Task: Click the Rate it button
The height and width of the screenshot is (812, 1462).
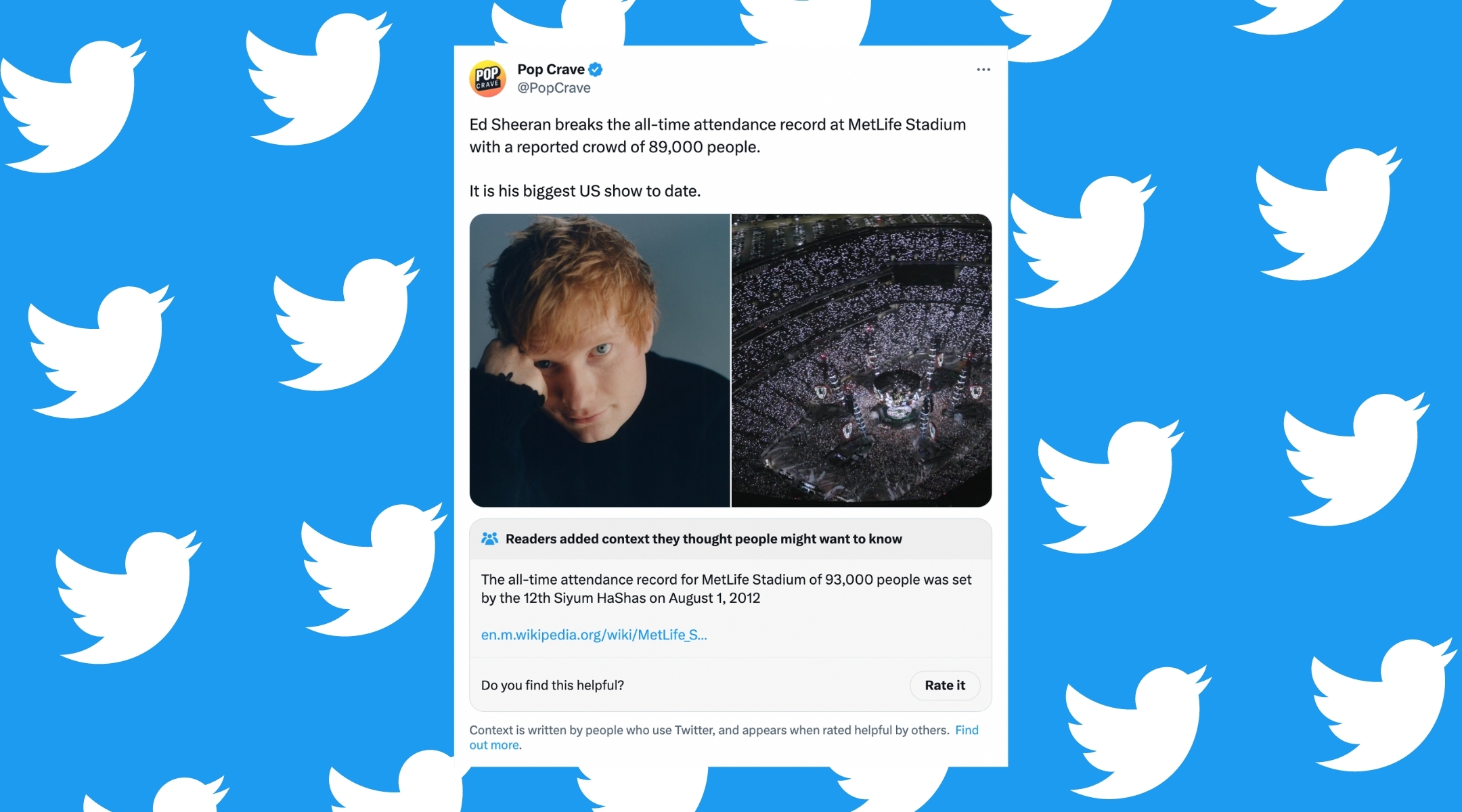Action: 945,685
